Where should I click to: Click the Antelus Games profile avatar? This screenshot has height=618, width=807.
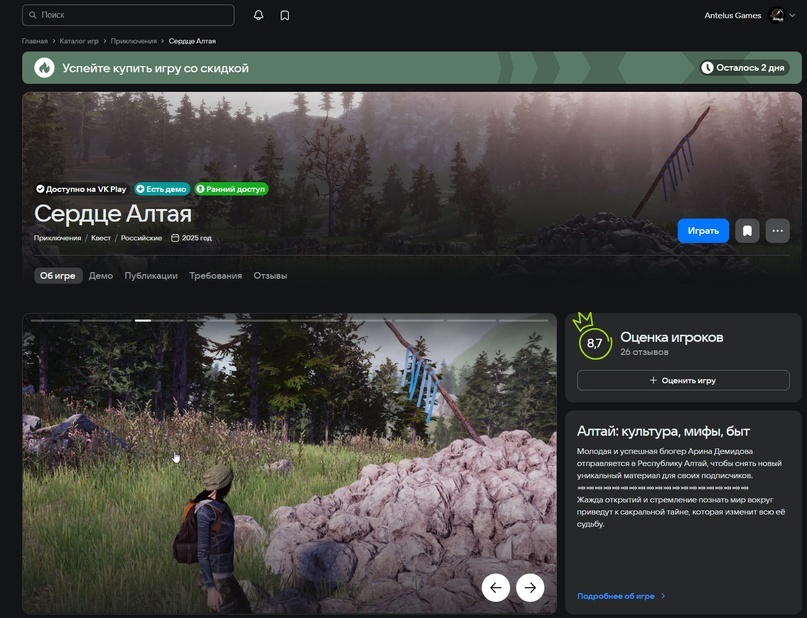coord(776,15)
